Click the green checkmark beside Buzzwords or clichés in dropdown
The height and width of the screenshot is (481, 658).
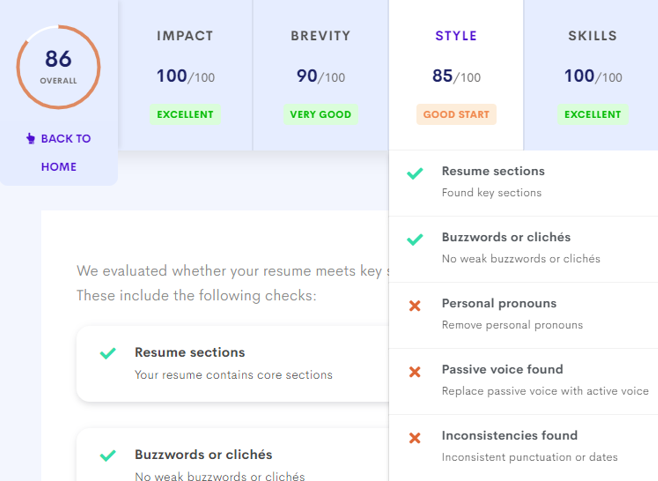(415, 240)
